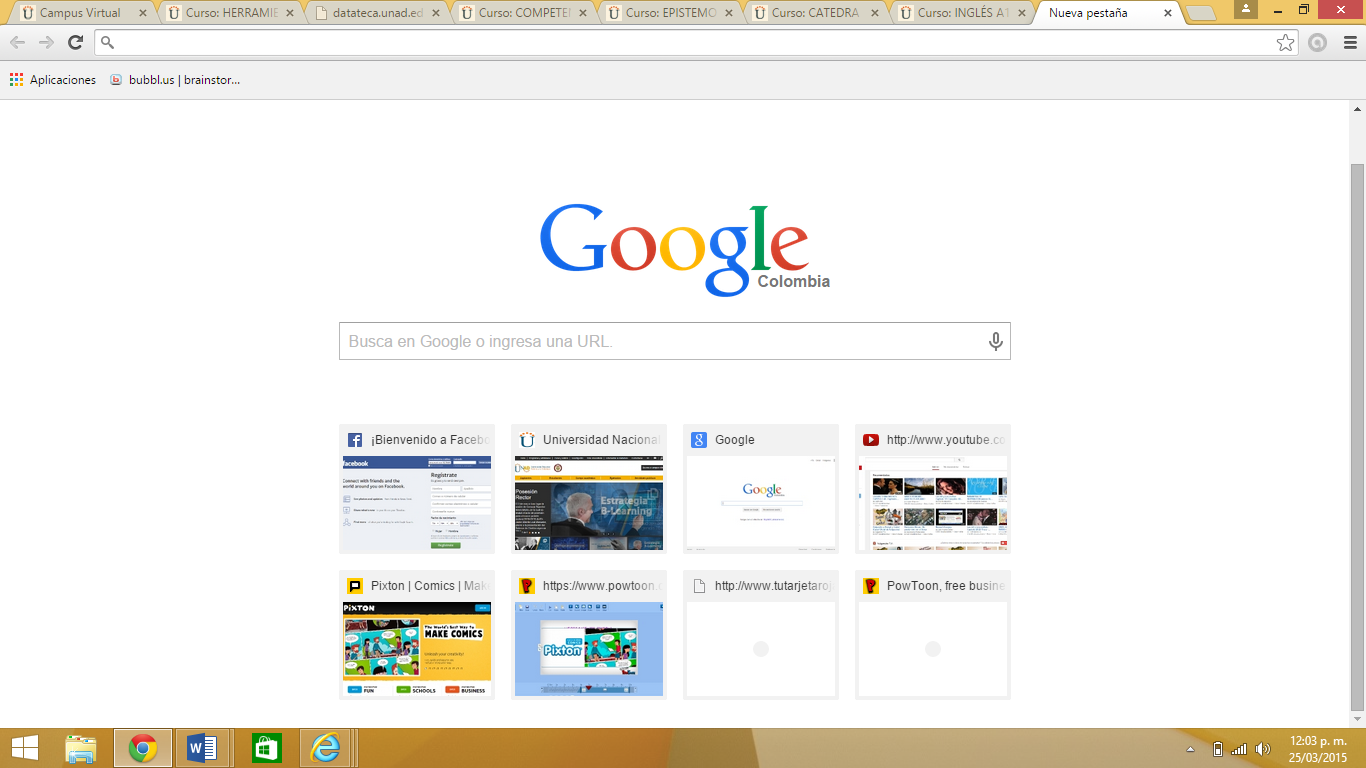Open File Explorer from the taskbar
Screen dimensions: 1366x768
click(x=81, y=748)
